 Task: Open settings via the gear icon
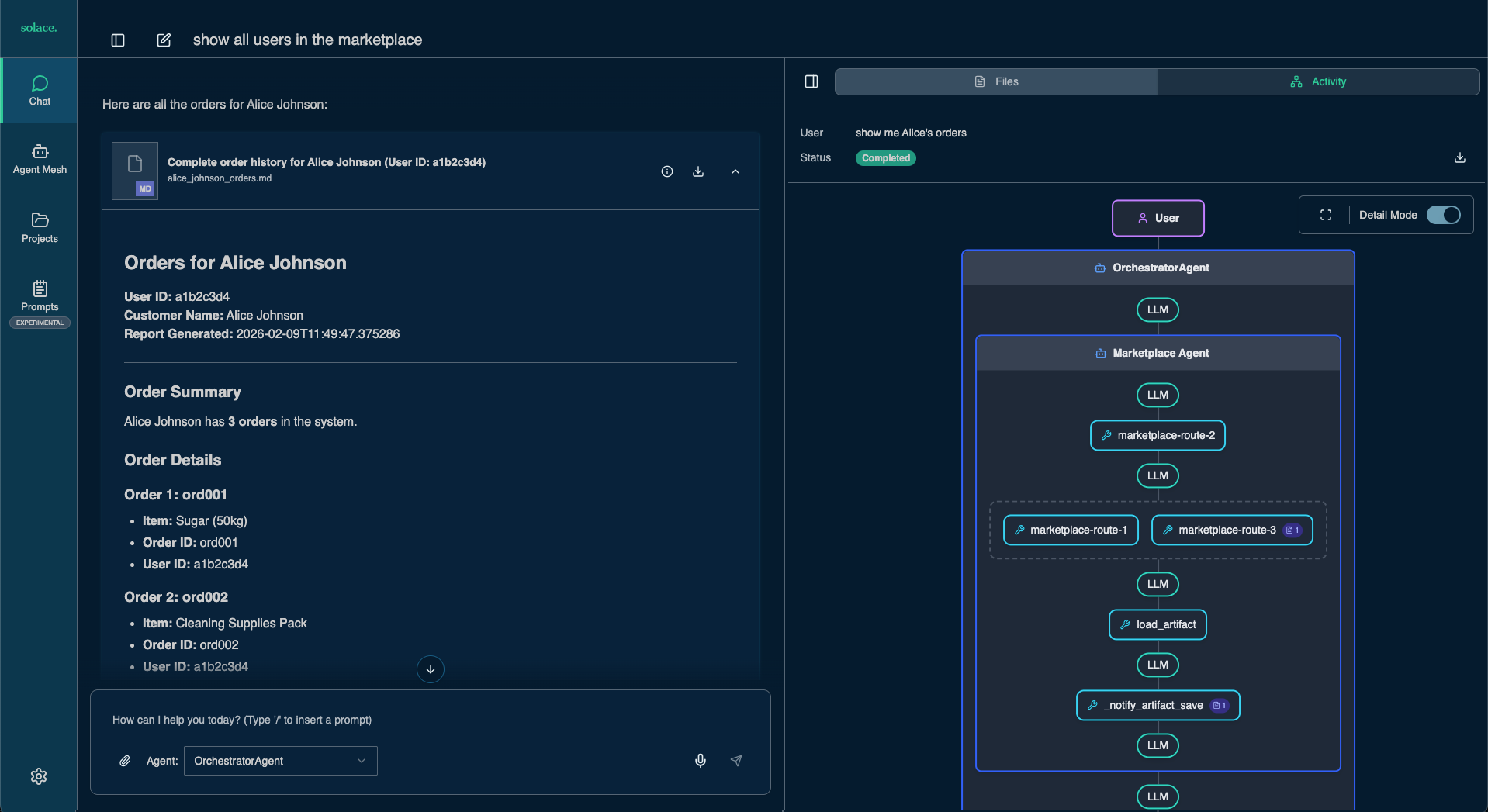(x=39, y=776)
